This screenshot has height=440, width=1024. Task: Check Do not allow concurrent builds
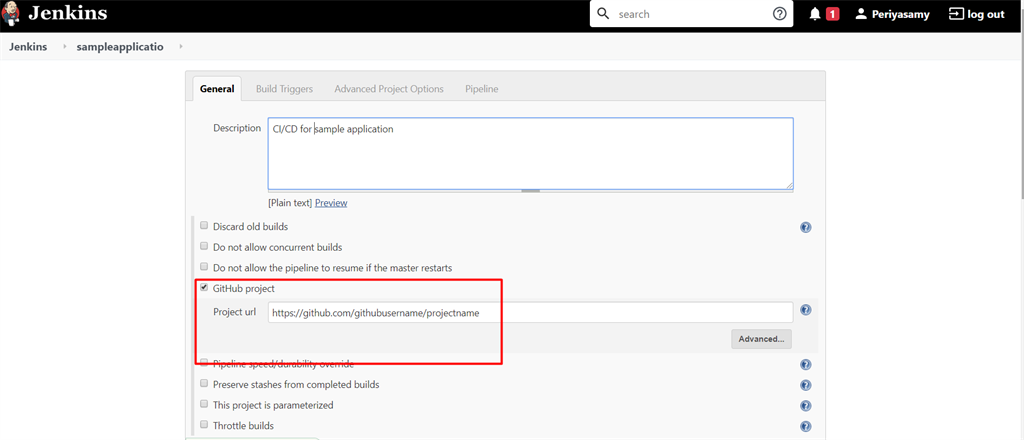(204, 247)
